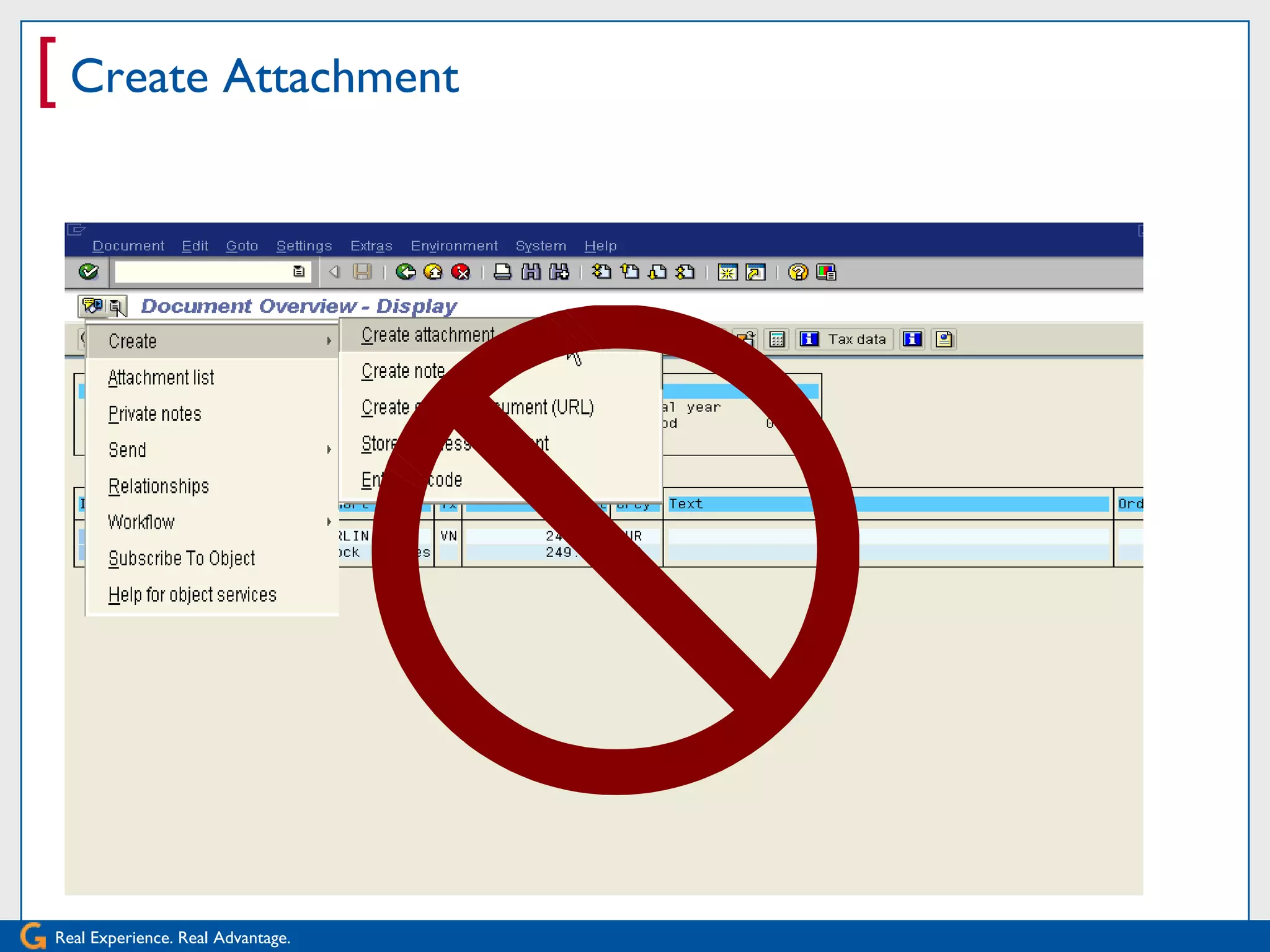Open the Help menu in menu bar
Viewport: 1270px width, 952px height.
point(600,246)
